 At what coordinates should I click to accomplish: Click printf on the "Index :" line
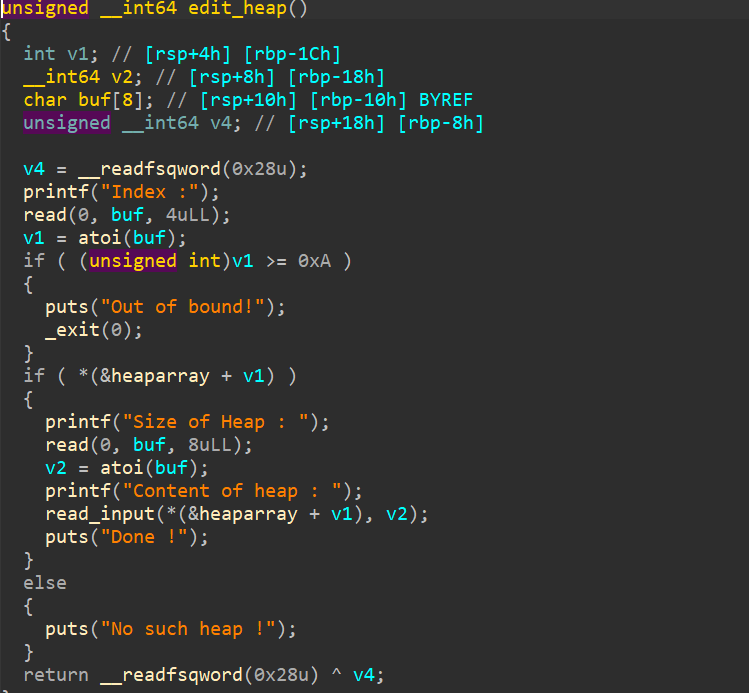pos(56,192)
